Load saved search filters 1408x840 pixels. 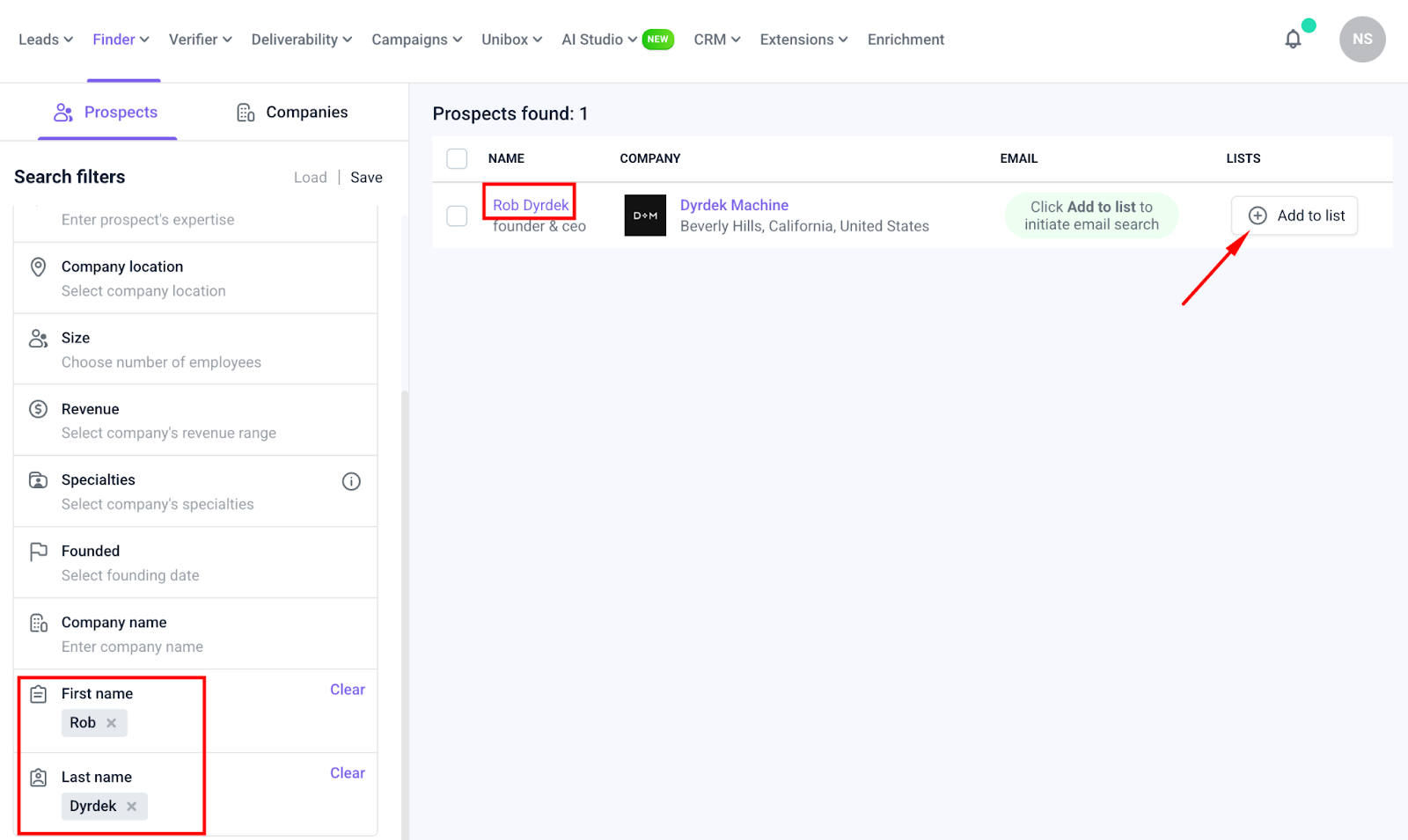(x=310, y=178)
